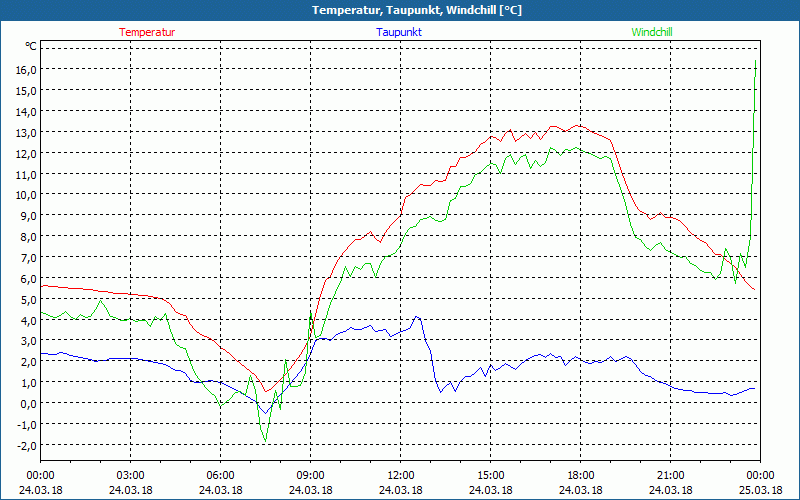Click the -1,0 y-axis value
800x500 pixels.
(x=27, y=424)
